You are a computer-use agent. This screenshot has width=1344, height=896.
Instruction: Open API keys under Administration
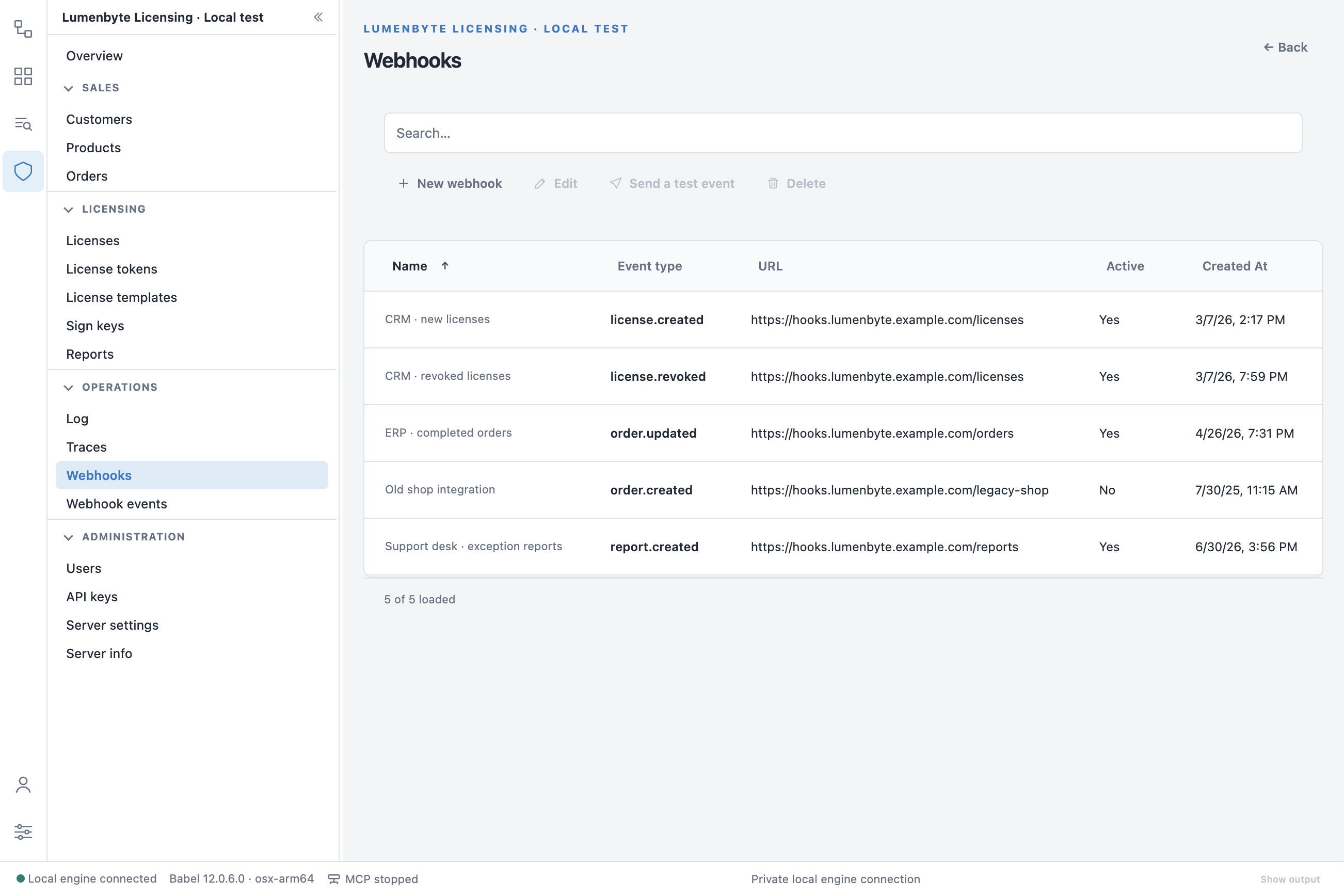pyautogui.click(x=92, y=597)
